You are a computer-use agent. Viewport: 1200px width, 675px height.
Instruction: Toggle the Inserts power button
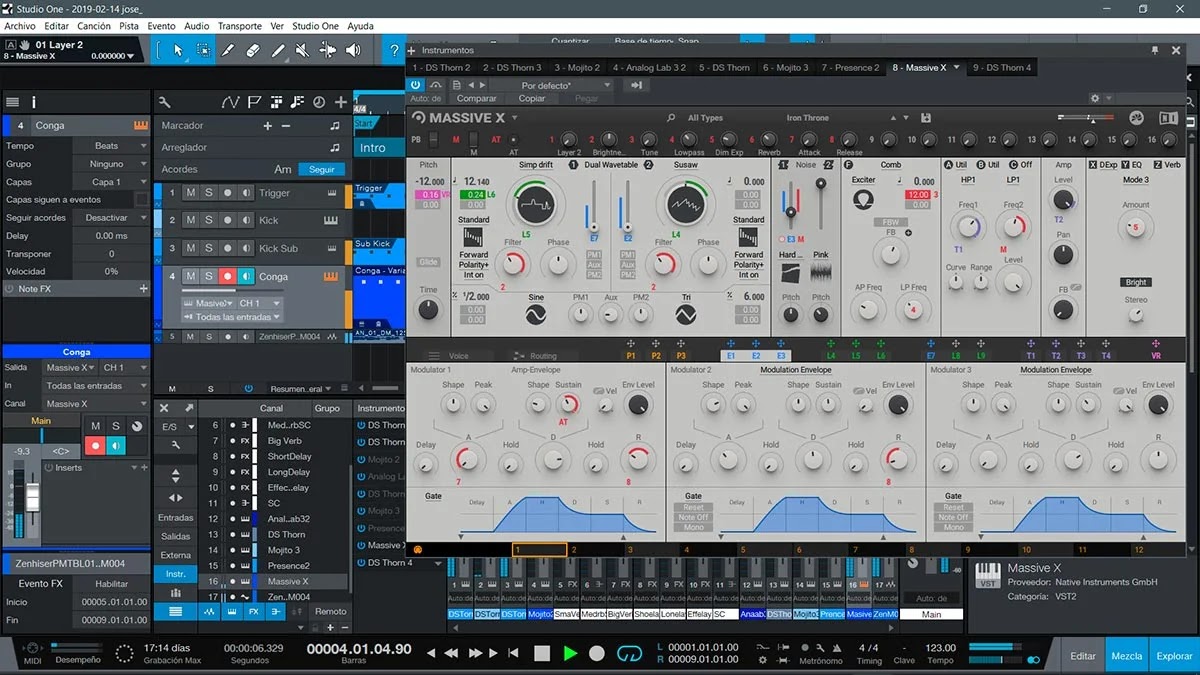(x=49, y=468)
